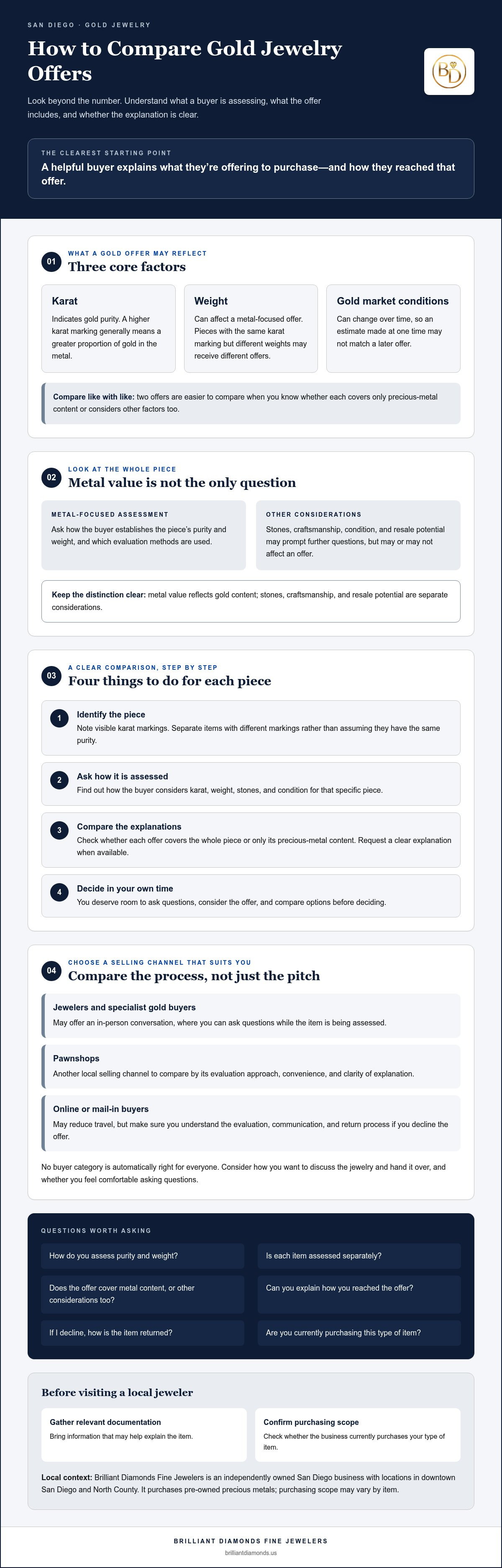502x1568 pixels.
Task: Open the brilliantdiamonds.us footer link
Action: point(251,1553)
